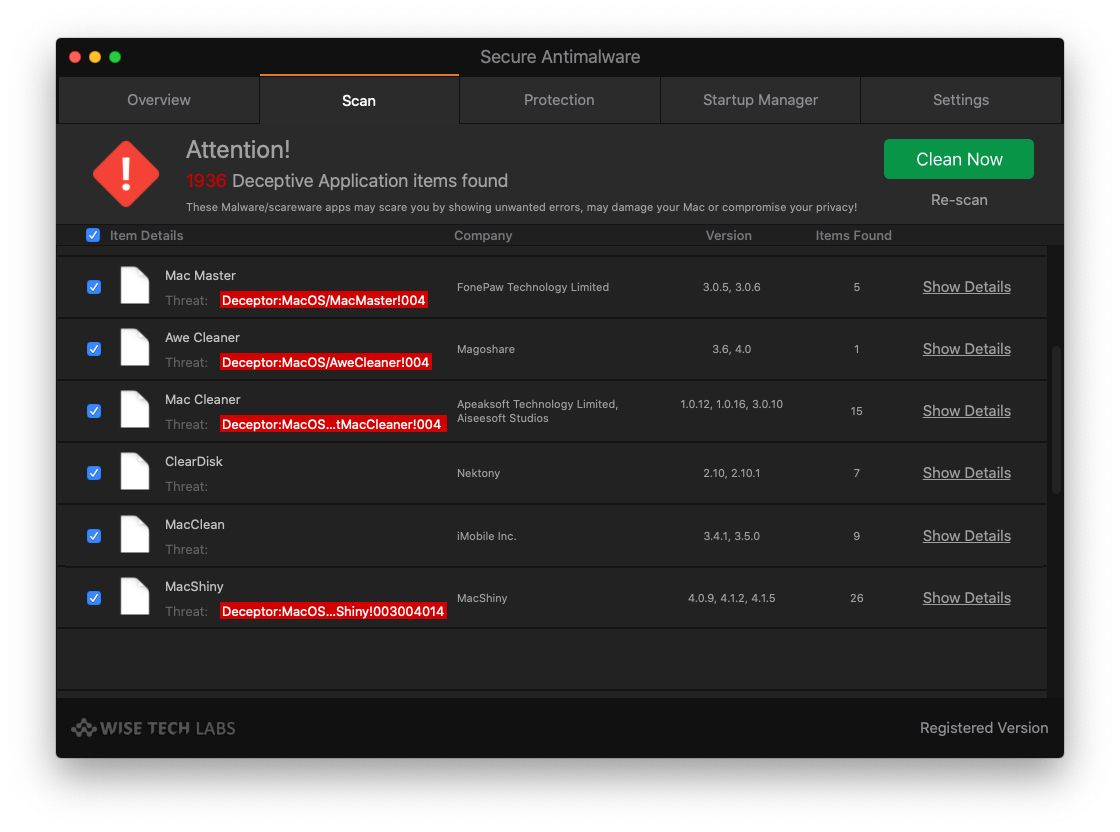Click the Mac Cleaner file icon
The width and height of the screenshot is (1120, 832).
[x=134, y=410]
